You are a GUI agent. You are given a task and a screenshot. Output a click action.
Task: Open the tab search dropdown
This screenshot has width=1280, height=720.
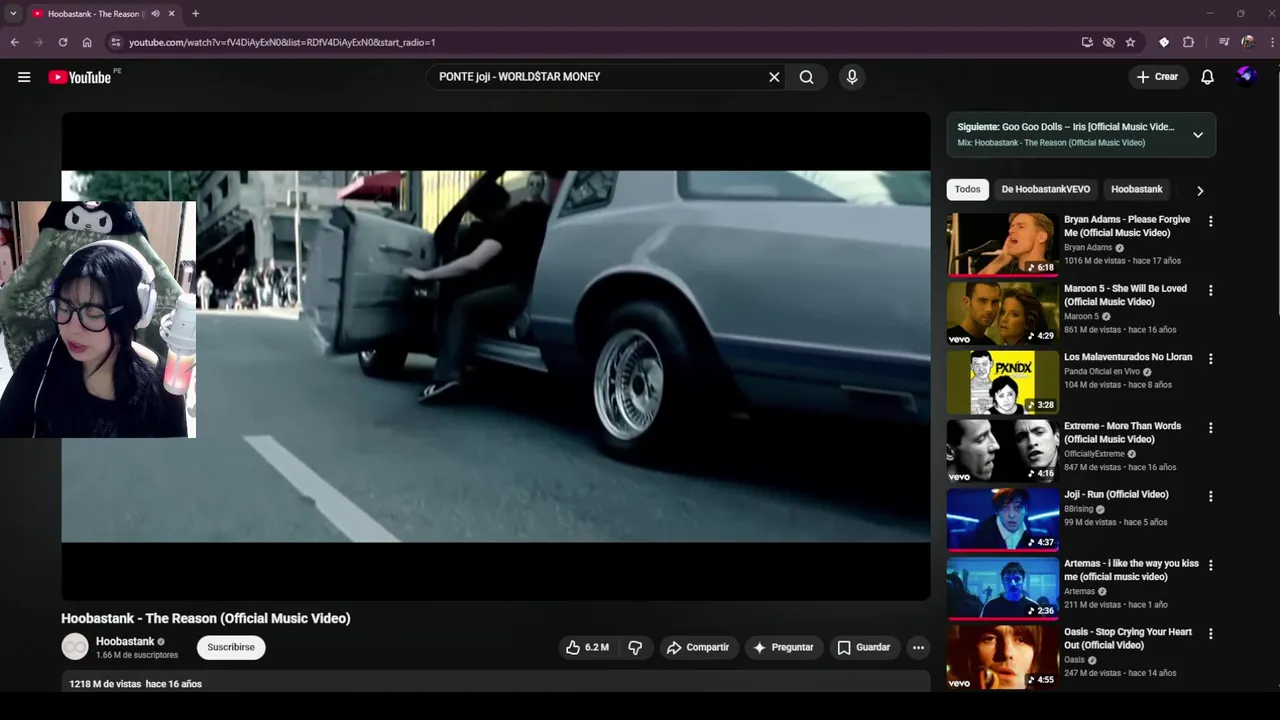(13, 14)
